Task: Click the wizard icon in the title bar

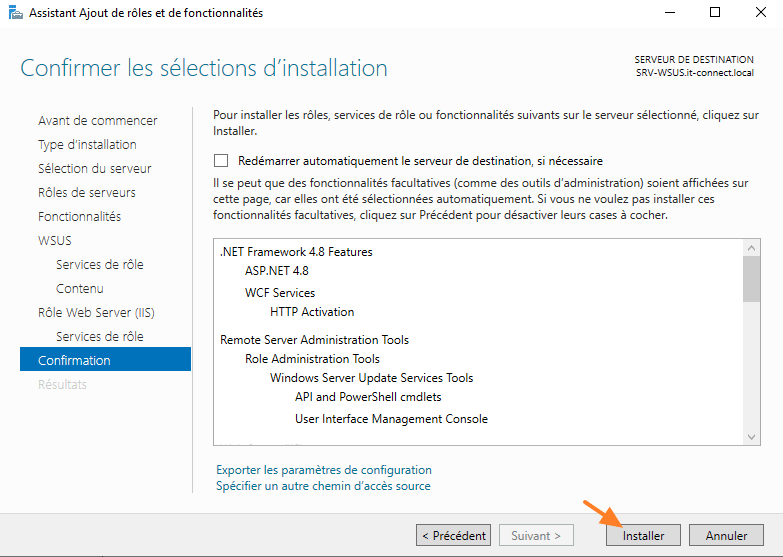Action: [x=15, y=13]
